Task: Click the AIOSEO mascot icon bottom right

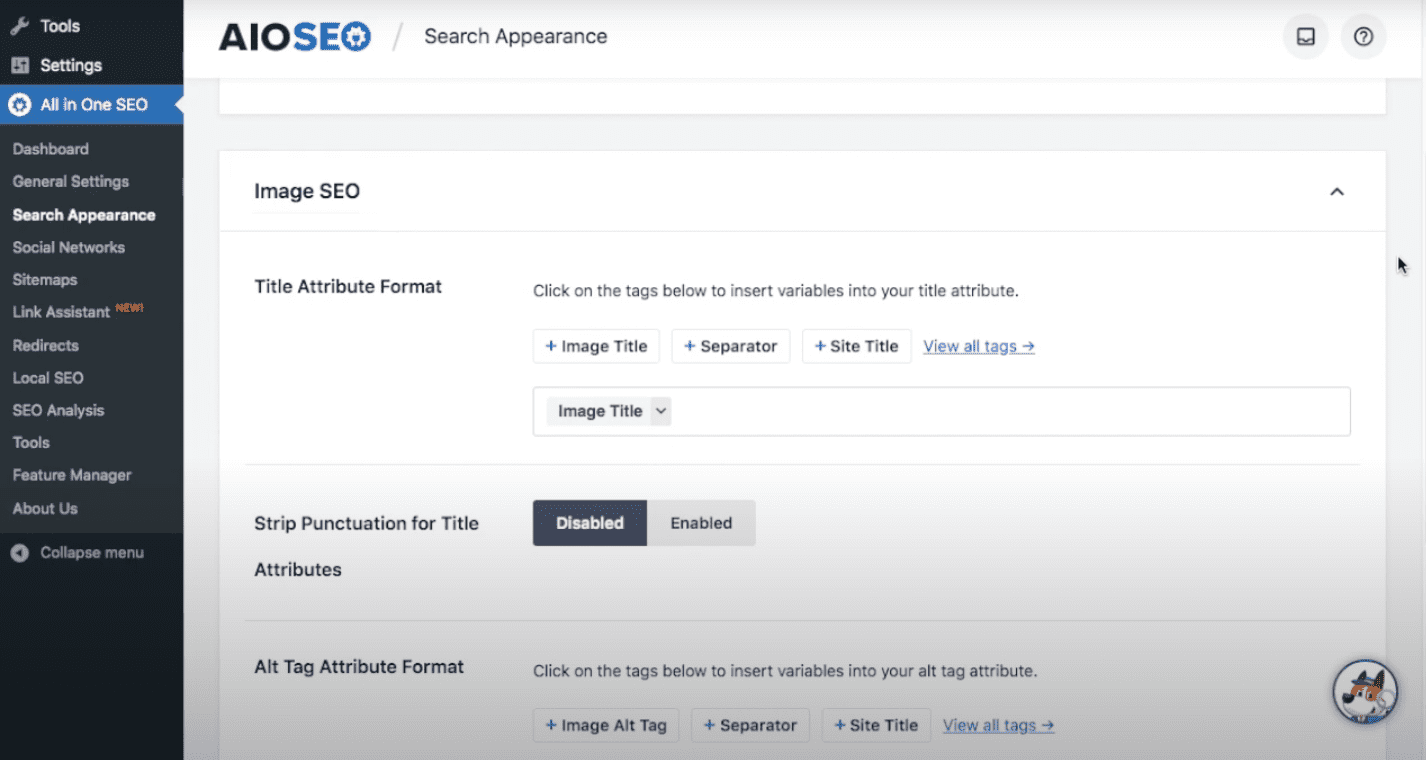Action: (x=1364, y=691)
